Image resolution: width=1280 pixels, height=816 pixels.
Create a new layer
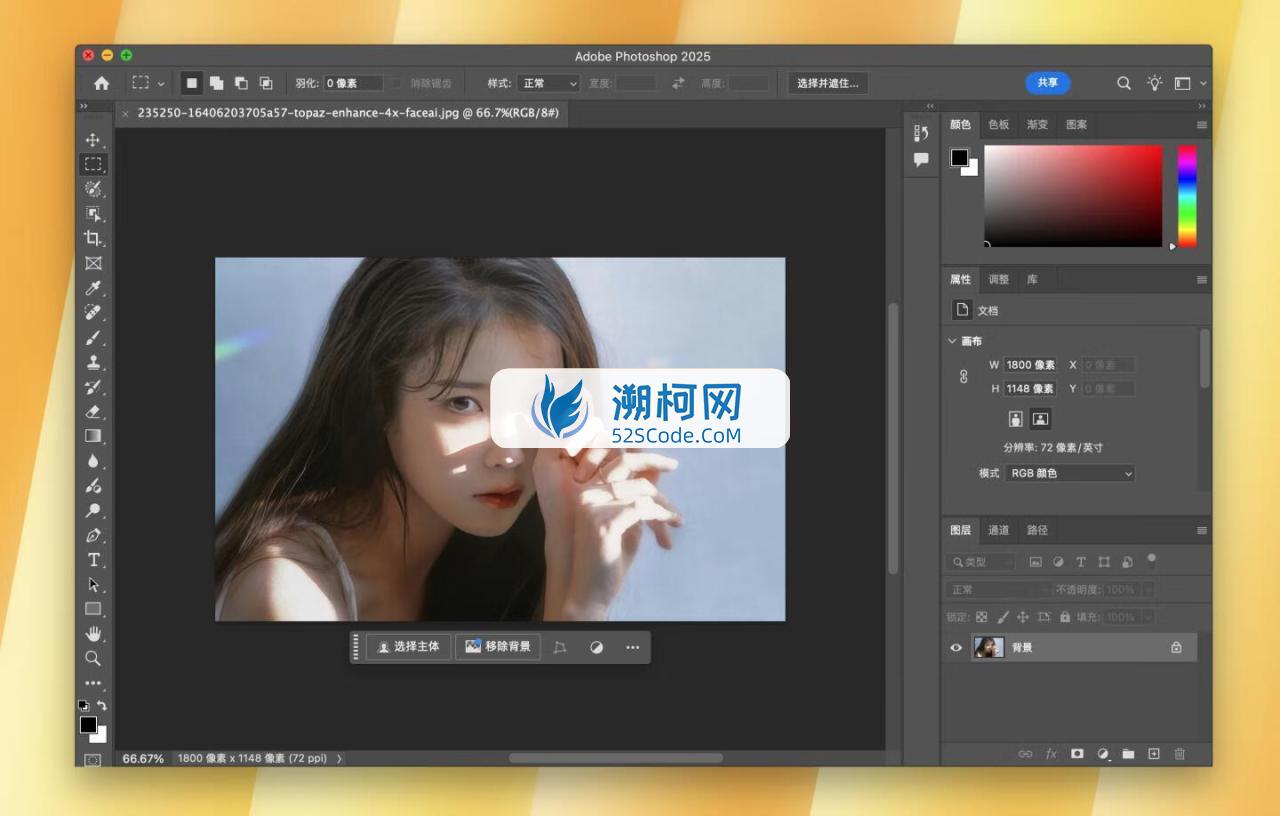[x=1153, y=754]
